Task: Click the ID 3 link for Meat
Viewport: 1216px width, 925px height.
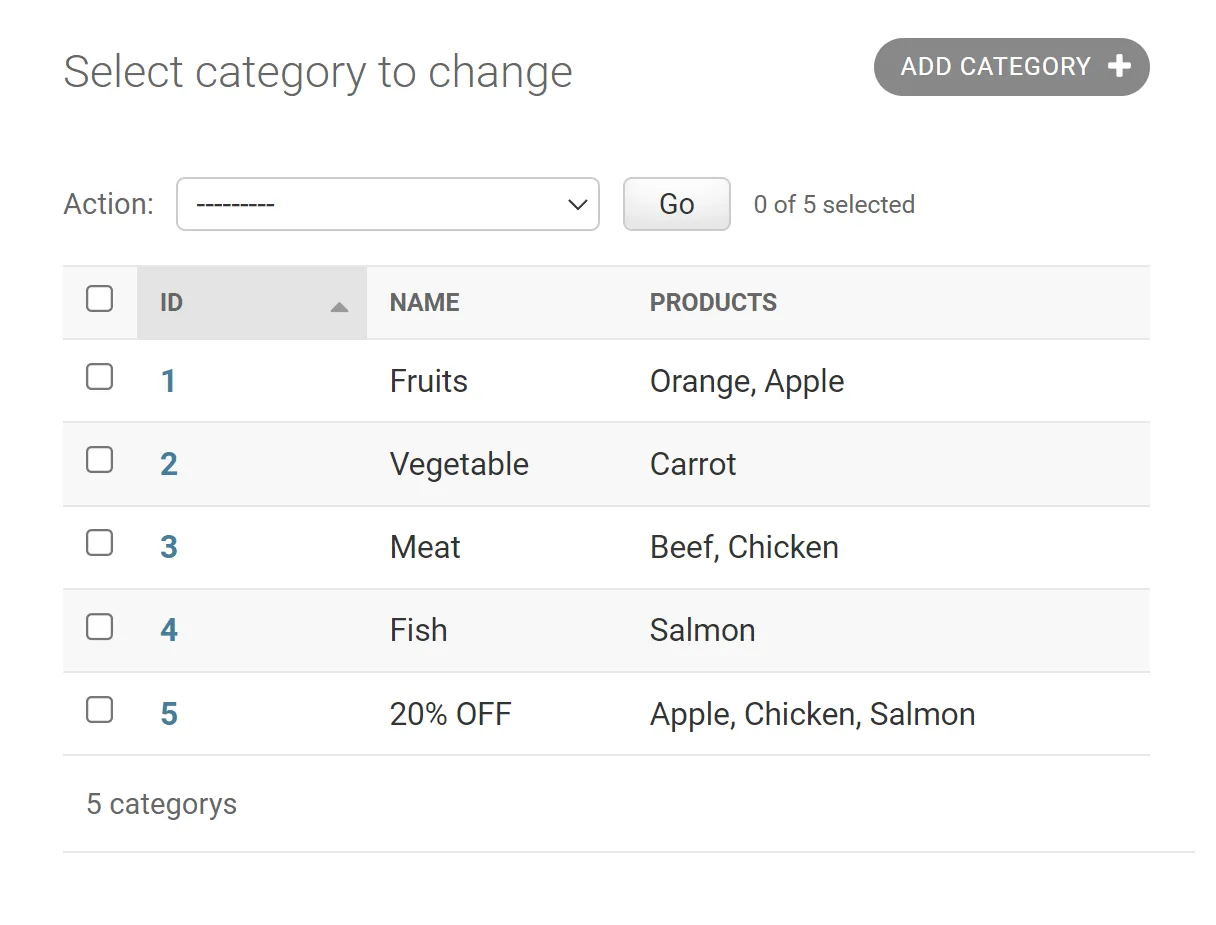Action: coord(169,547)
